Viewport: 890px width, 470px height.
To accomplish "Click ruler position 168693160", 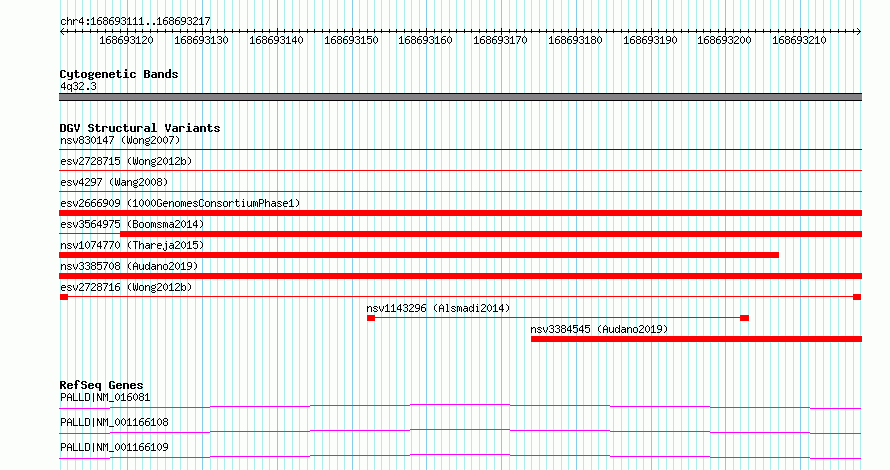I will coord(425,40).
